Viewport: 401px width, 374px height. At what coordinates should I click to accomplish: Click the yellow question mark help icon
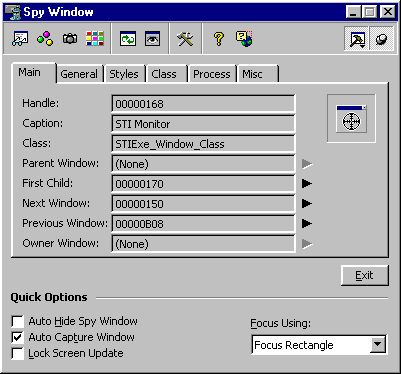click(219, 39)
